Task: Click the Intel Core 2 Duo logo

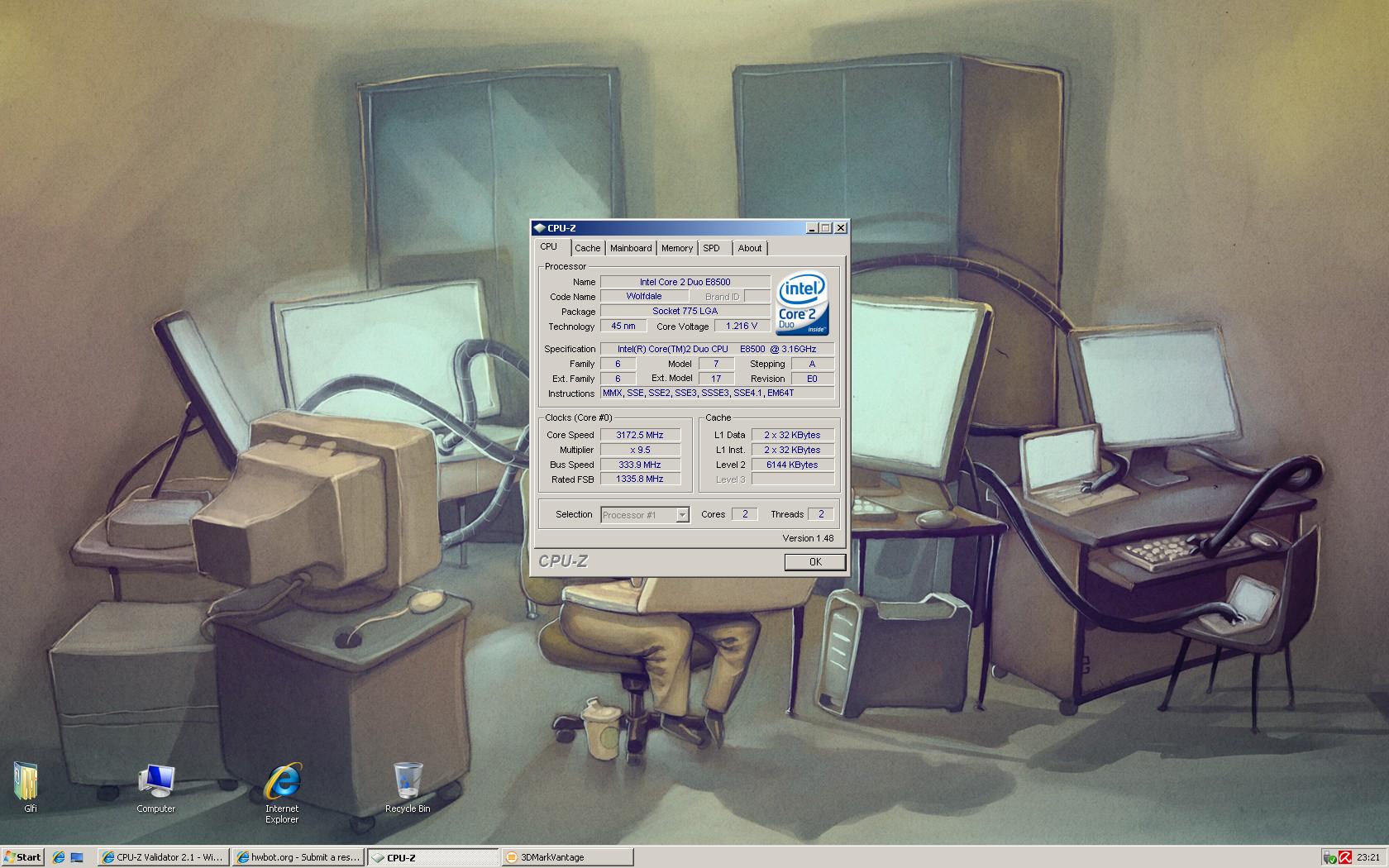Action: pyautogui.click(x=801, y=304)
